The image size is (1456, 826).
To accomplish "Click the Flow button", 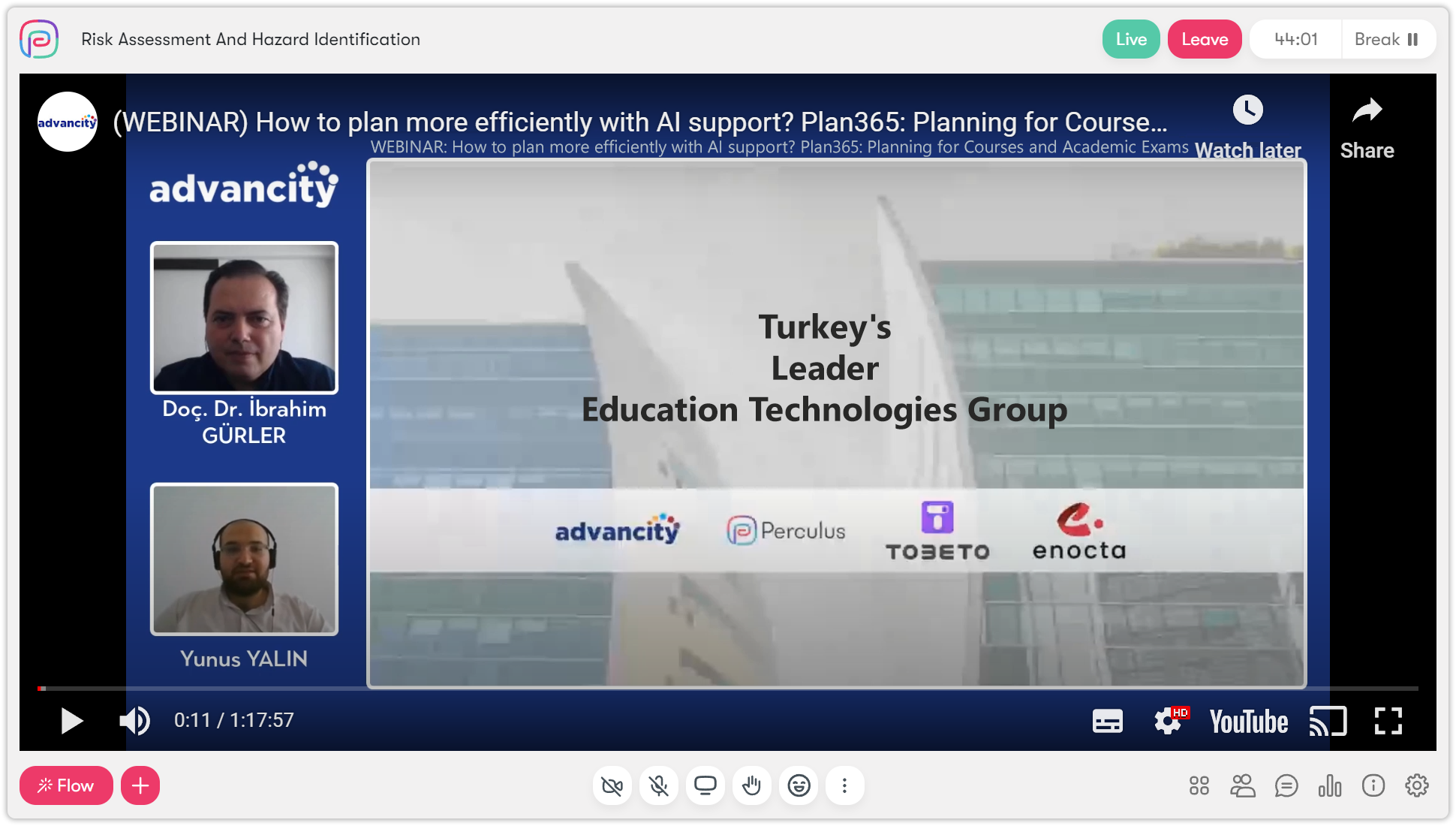I will click(x=66, y=785).
